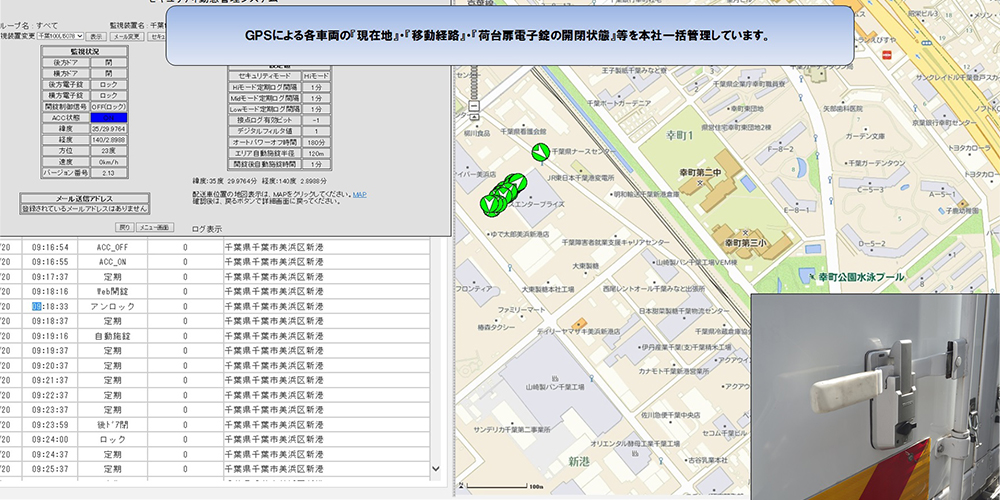Click the ファミリーマート map label
This screenshot has width=1000, height=500.
tap(521, 309)
